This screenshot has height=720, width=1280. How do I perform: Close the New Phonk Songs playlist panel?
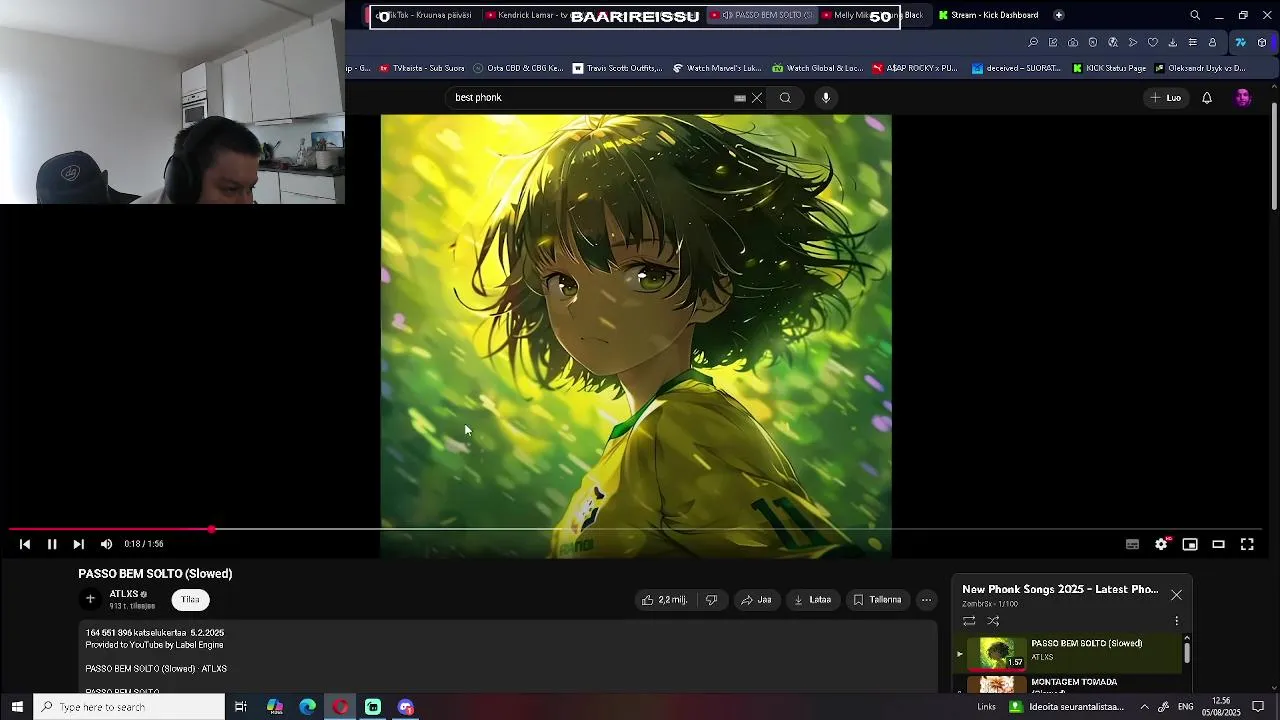pyautogui.click(x=1176, y=595)
